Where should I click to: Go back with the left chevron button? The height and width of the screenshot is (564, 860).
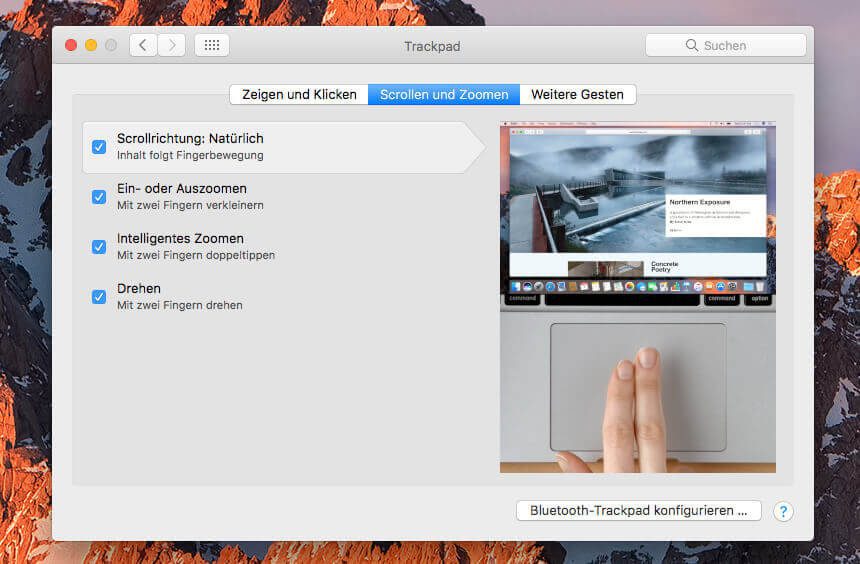tap(143, 45)
